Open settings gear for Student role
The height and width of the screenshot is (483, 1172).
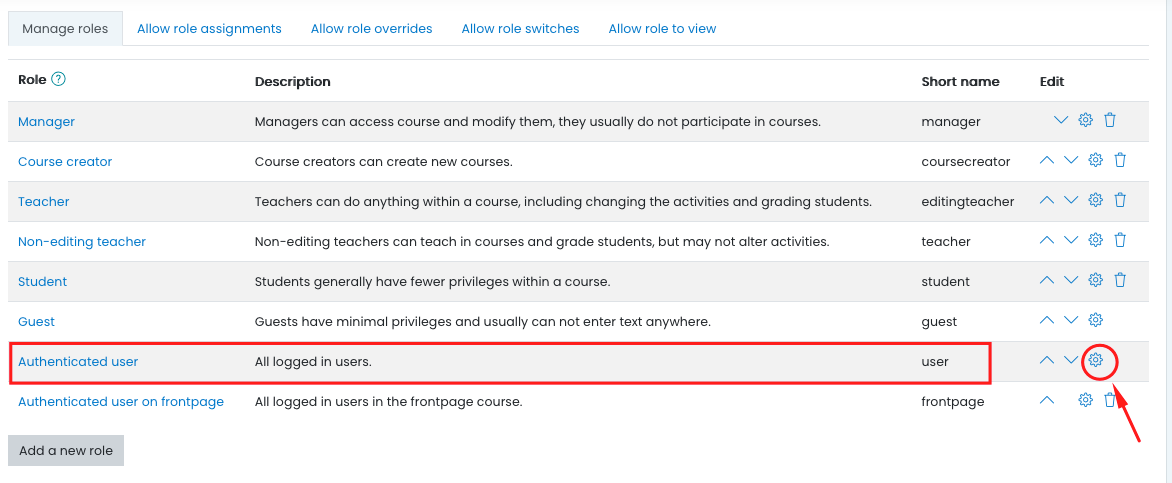pyautogui.click(x=1095, y=280)
